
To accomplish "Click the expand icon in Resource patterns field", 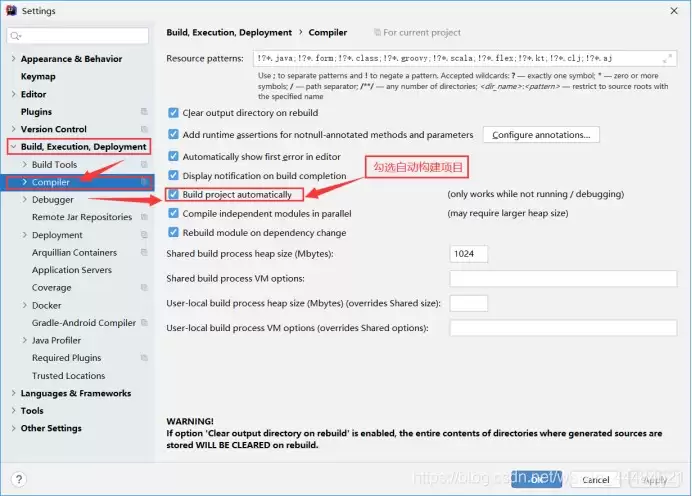I will click(x=667, y=58).
